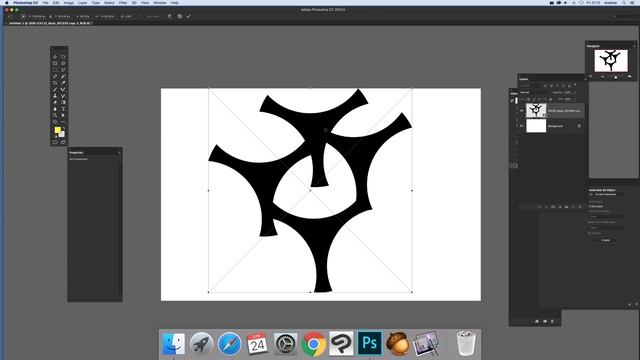Image resolution: width=640 pixels, height=360 pixels.
Task: Open the layer blend mode dropdown
Action: [x=535, y=93]
